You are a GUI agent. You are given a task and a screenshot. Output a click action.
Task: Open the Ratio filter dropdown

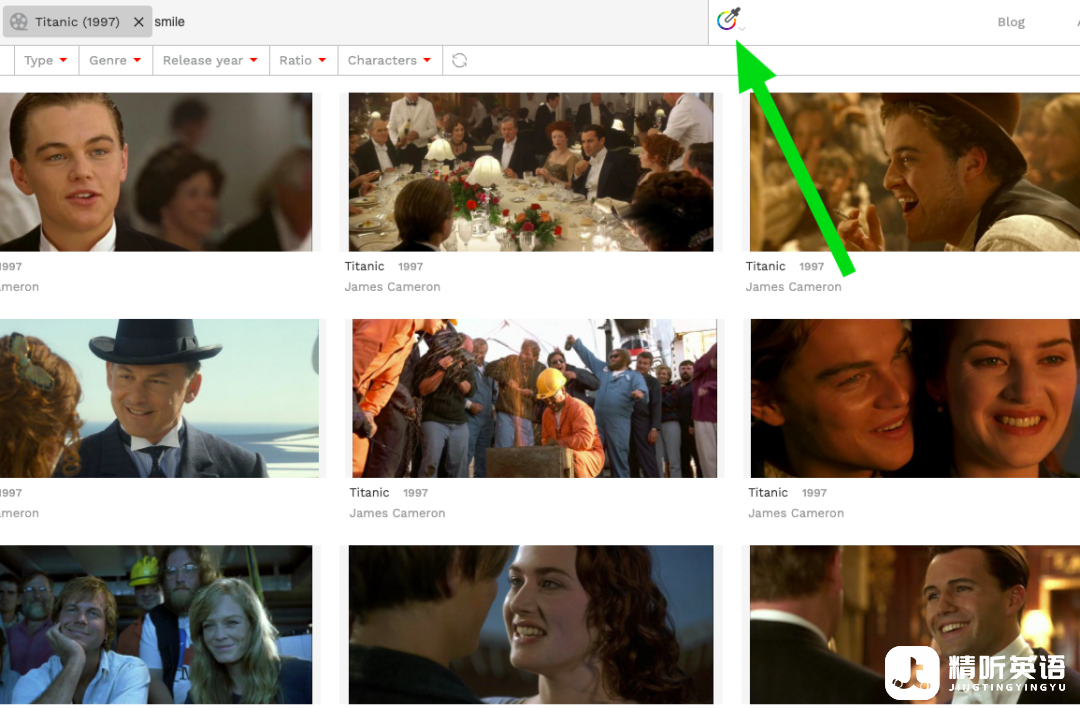[x=302, y=61]
